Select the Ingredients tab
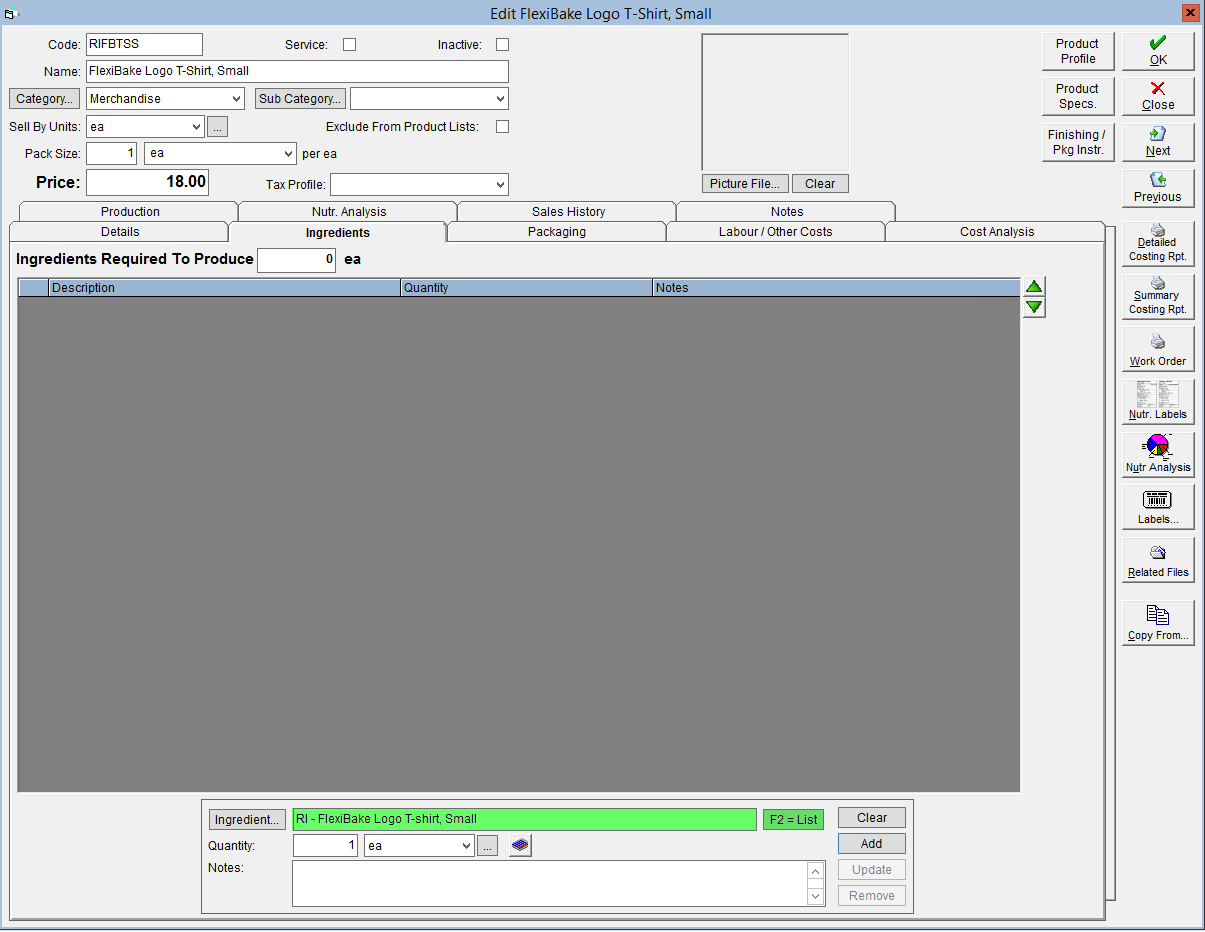1205x932 pixels. [338, 232]
